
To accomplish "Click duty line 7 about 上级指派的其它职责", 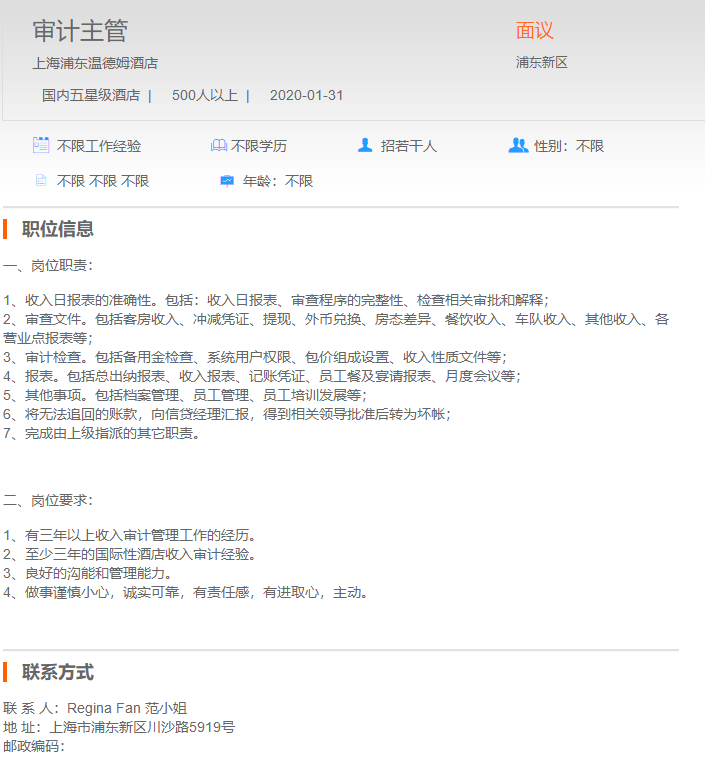I will [102, 433].
